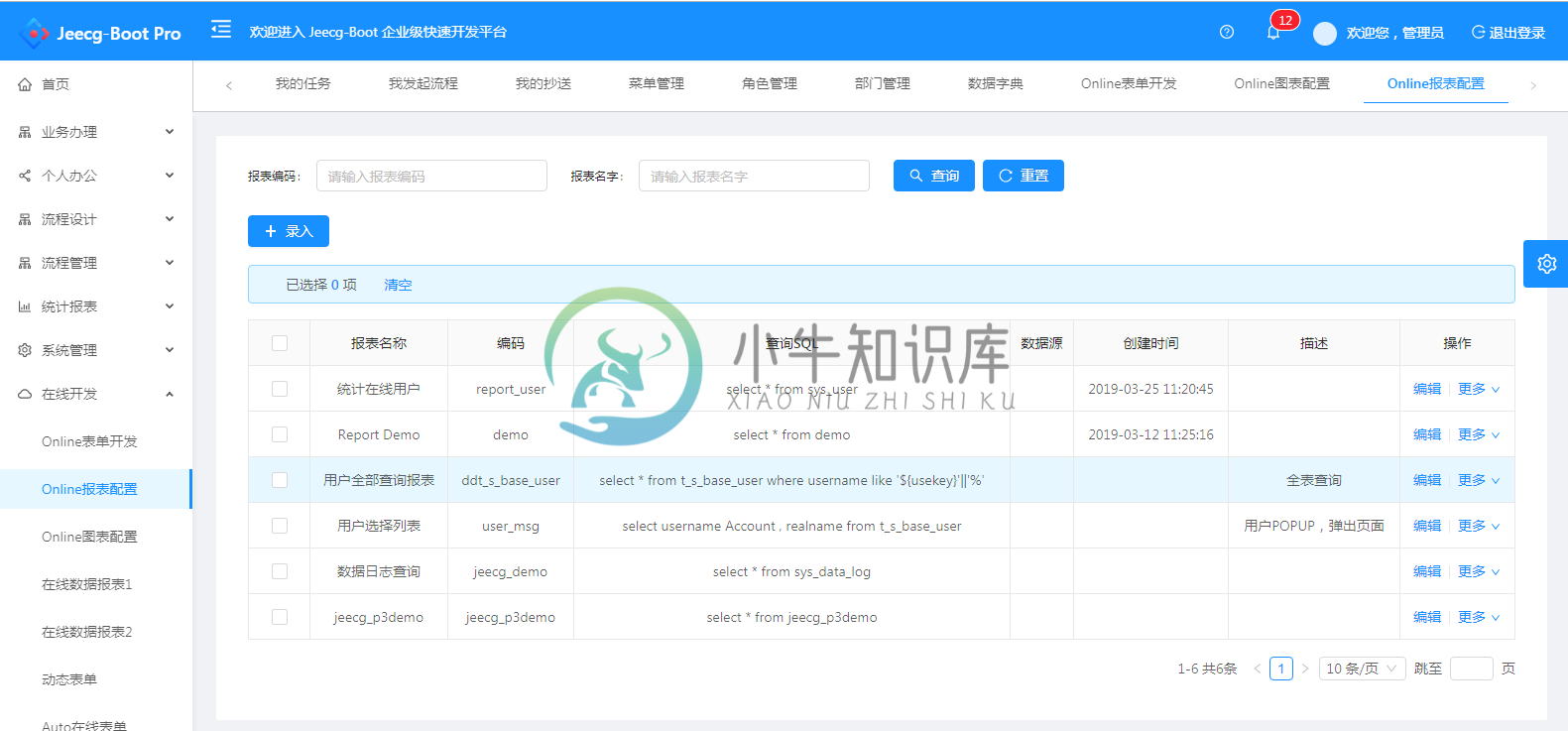
Task: Open 更多 dropdown for jeecg_p3demo row
Action: [x=1479, y=617]
